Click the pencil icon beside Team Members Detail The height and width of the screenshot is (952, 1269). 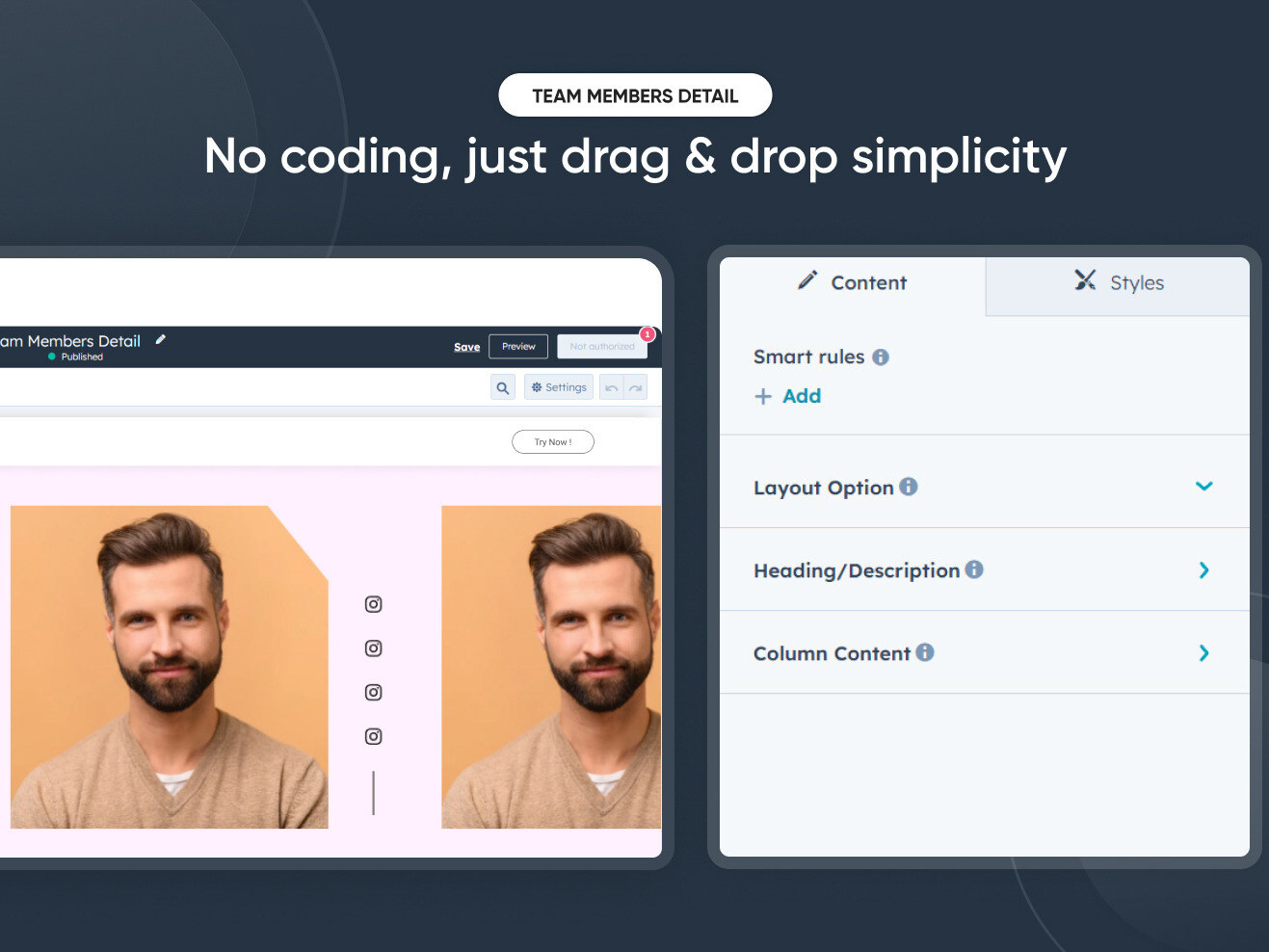[x=160, y=340]
